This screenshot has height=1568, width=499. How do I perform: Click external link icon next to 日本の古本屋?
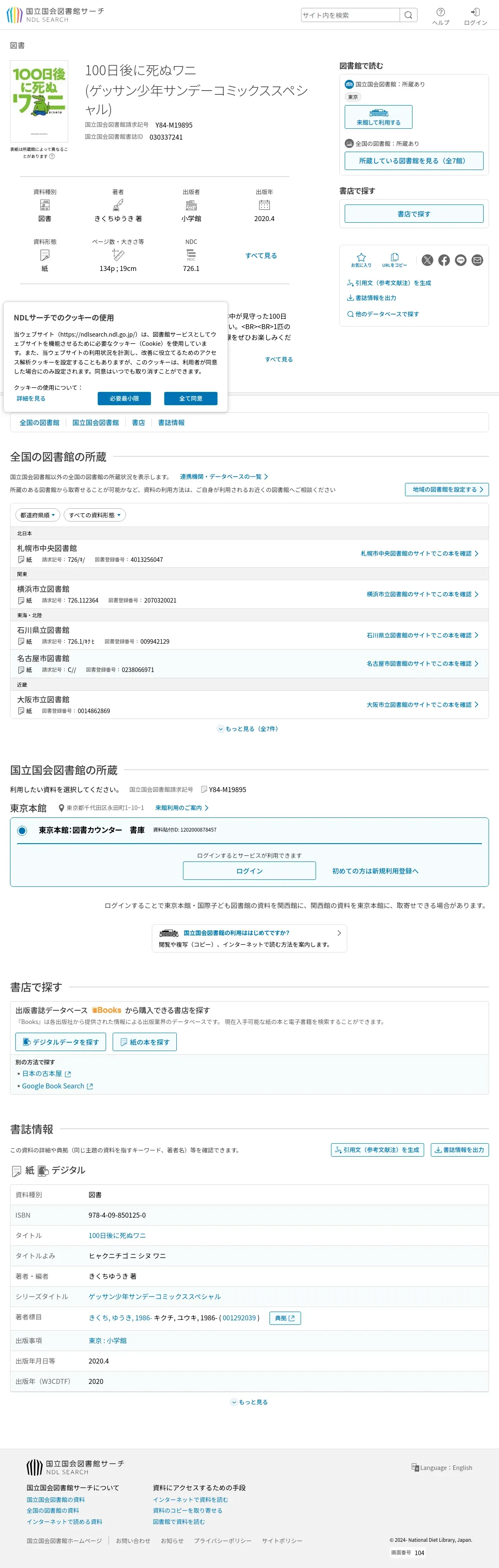coord(68,1074)
